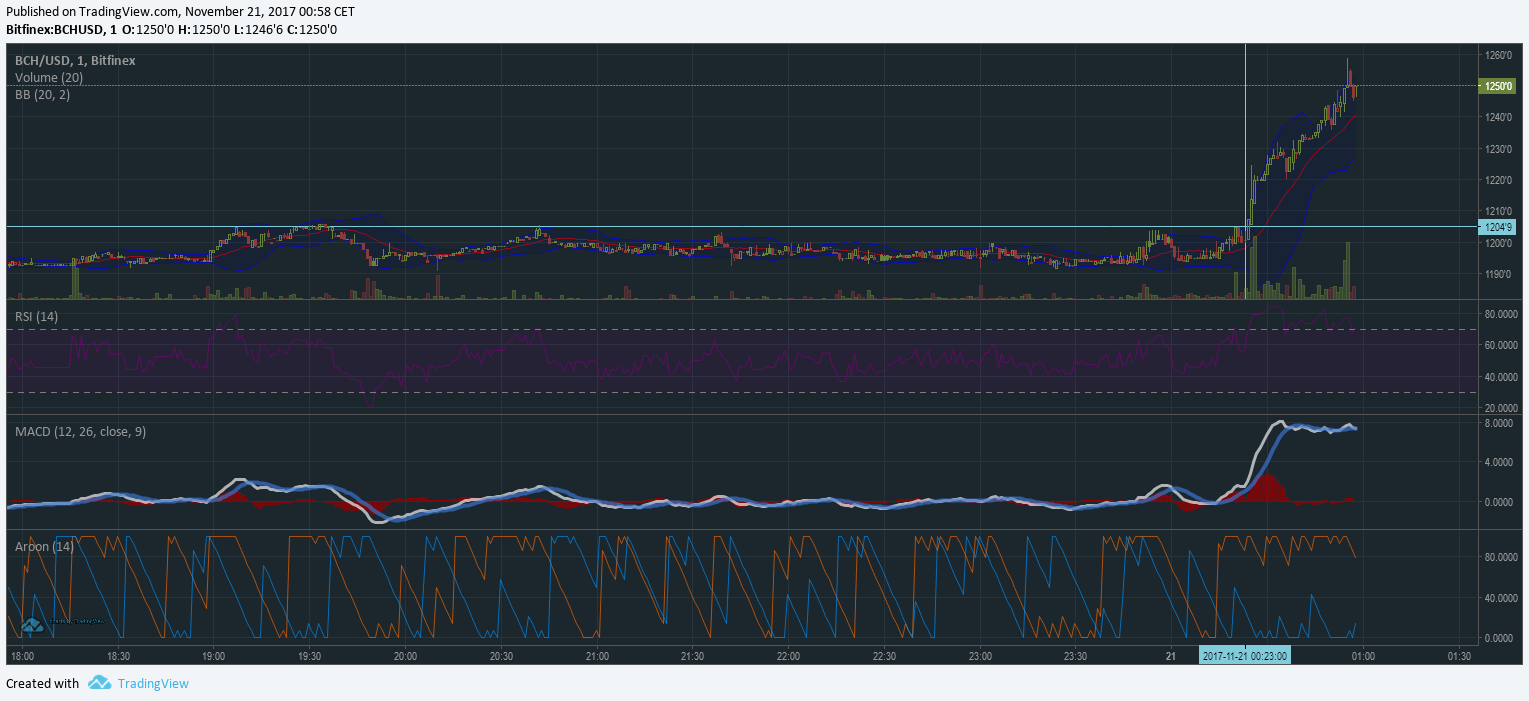Click the 1260'0 price axis label
1529x701 pixels.
pos(1498,55)
